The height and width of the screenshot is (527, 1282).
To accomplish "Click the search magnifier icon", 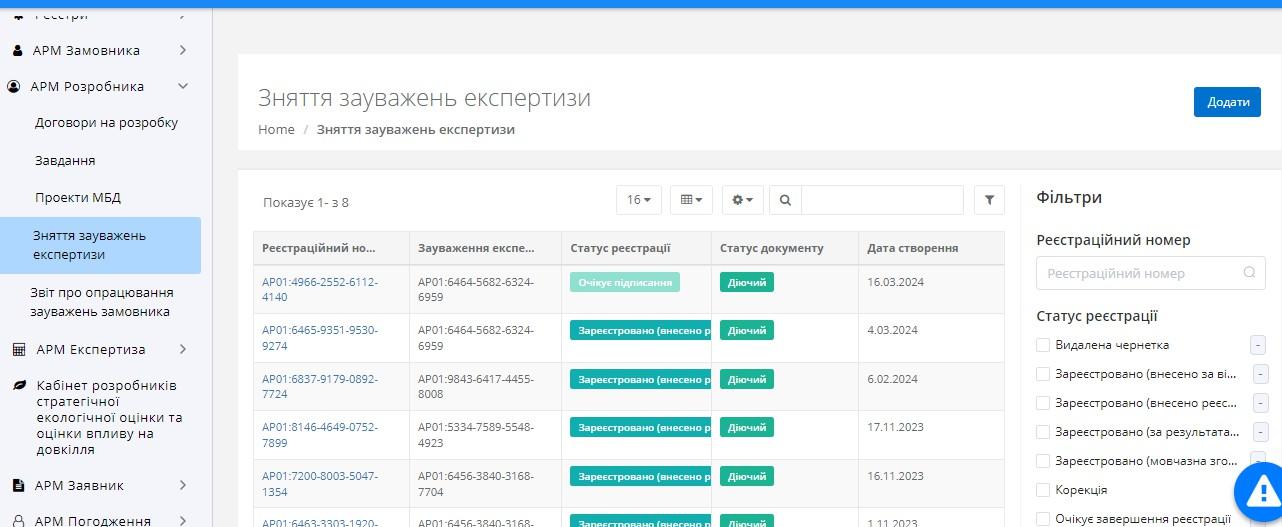I will [x=785, y=200].
